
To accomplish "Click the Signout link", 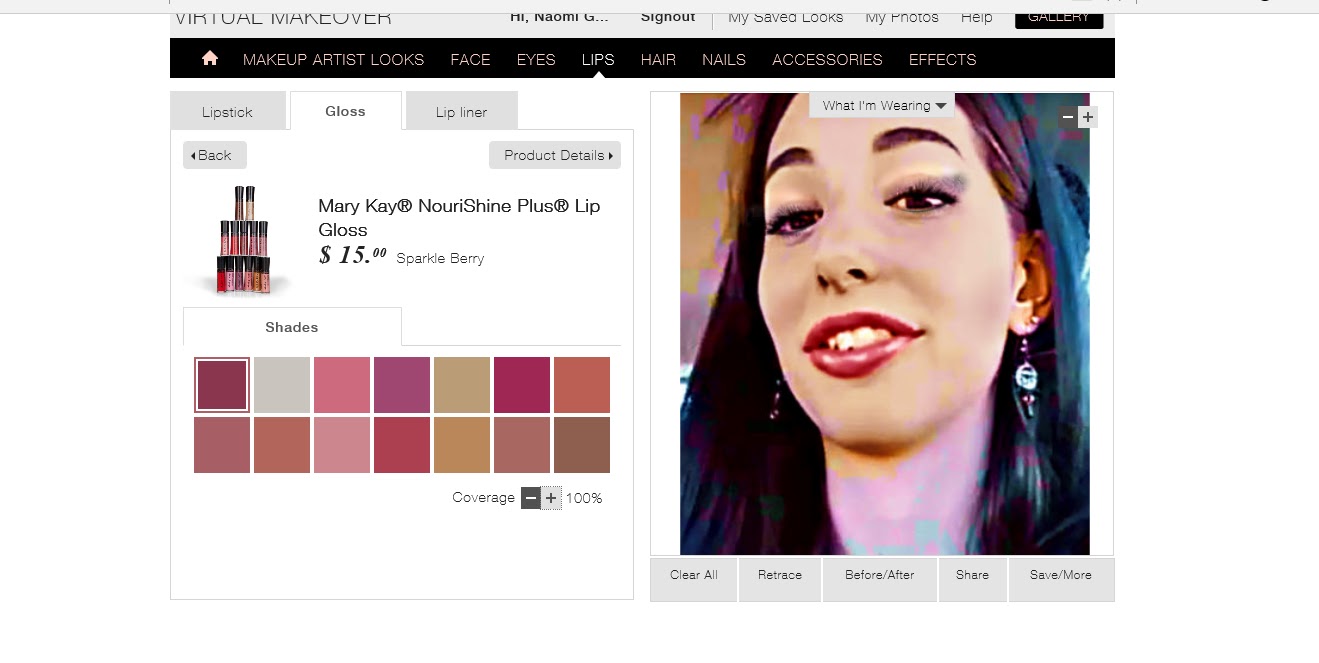I will pyautogui.click(x=668, y=17).
